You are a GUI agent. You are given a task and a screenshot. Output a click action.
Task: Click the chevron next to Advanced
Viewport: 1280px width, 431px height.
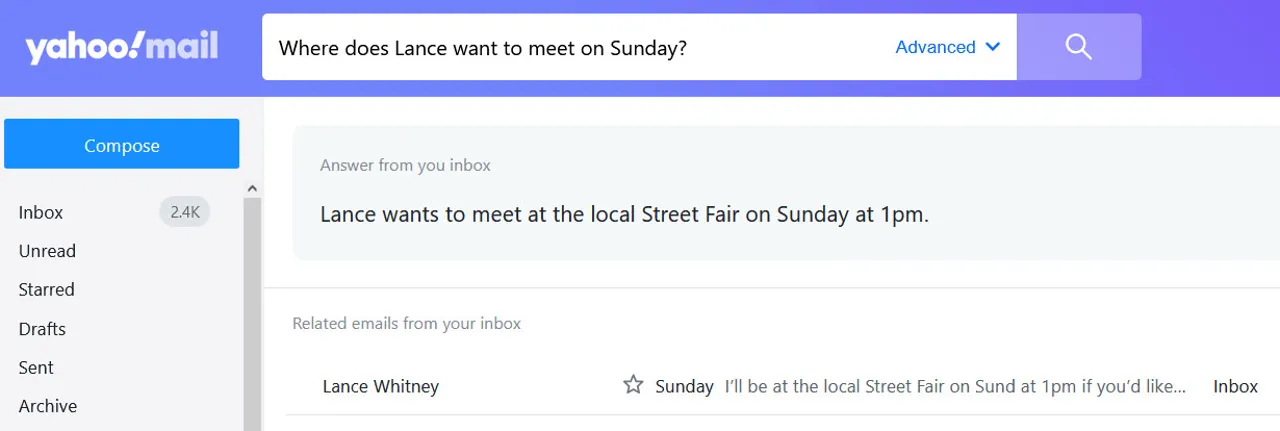tap(992, 47)
